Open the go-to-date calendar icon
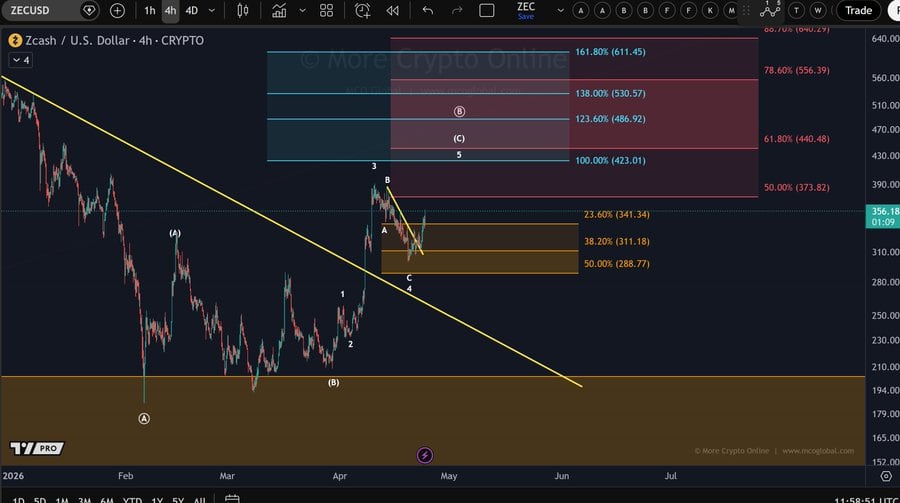Viewport: 900px width, 503px height. [x=232, y=498]
